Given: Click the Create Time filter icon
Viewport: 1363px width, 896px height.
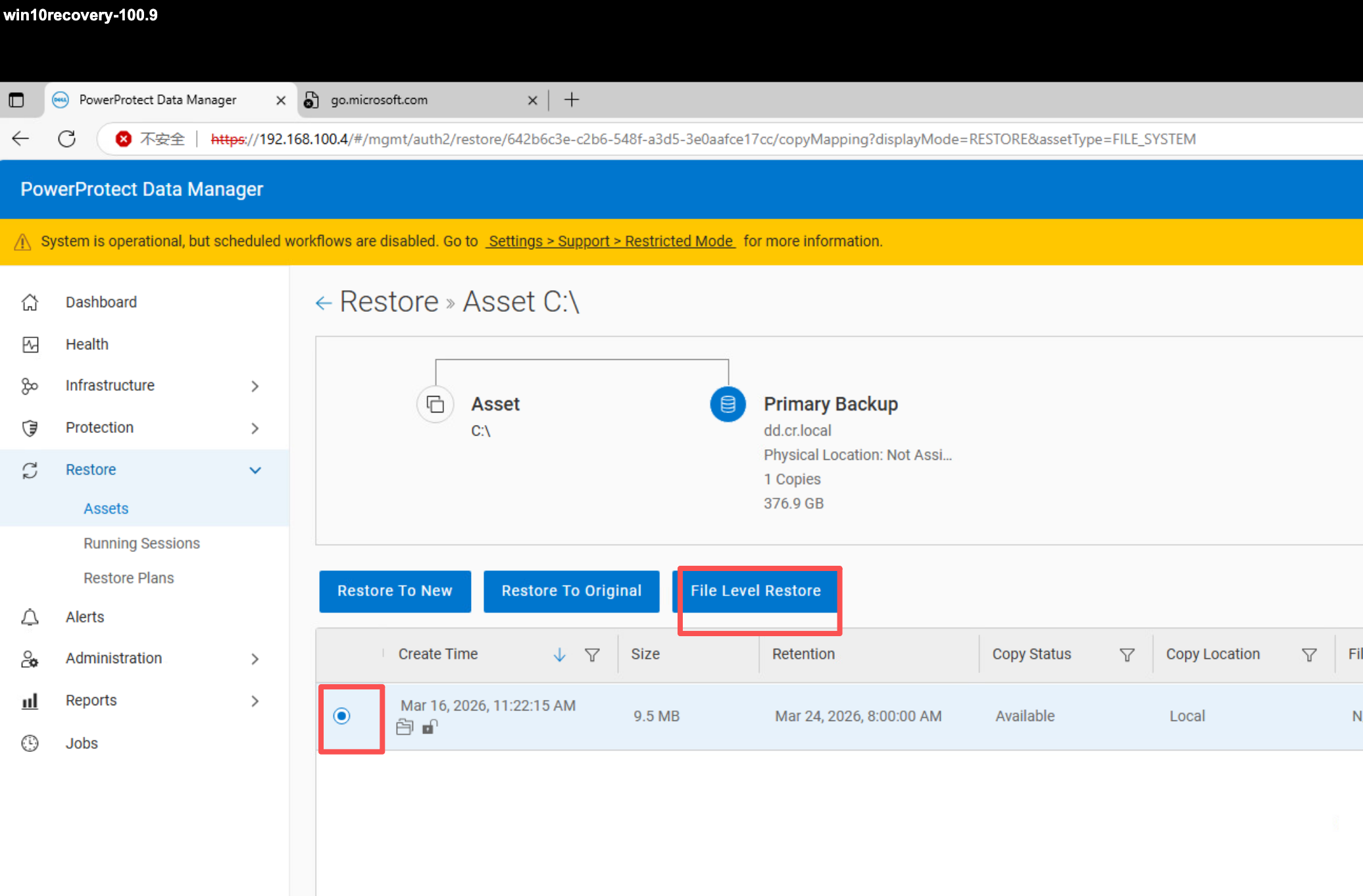Looking at the screenshot, I should tap(592, 655).
